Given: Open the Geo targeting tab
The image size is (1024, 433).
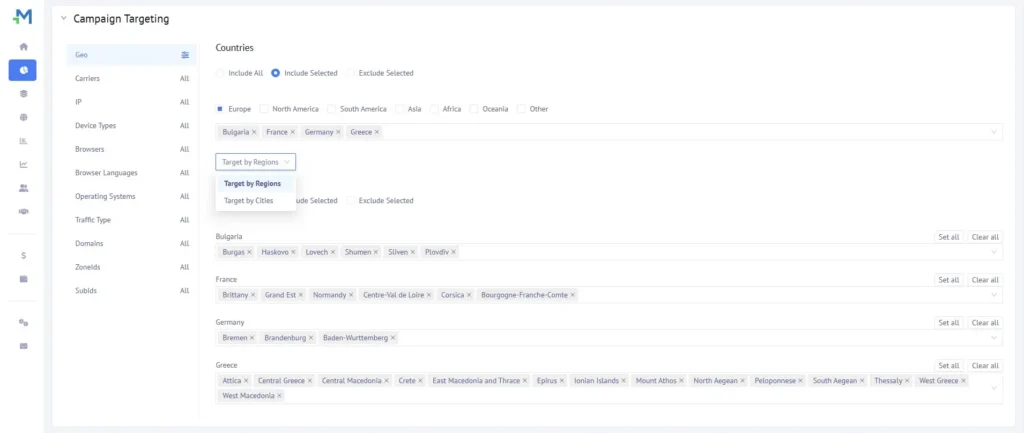Looking at the screenshot, I should tap(131, 55).
